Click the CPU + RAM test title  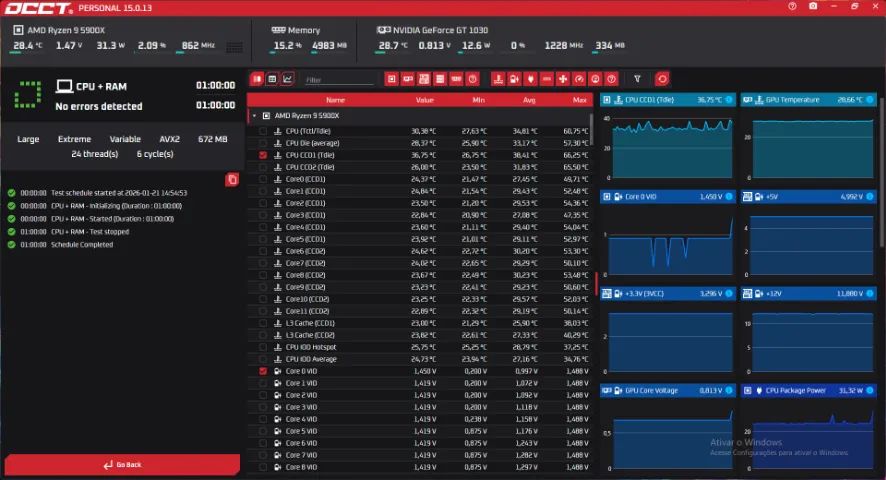click(101, 87)
